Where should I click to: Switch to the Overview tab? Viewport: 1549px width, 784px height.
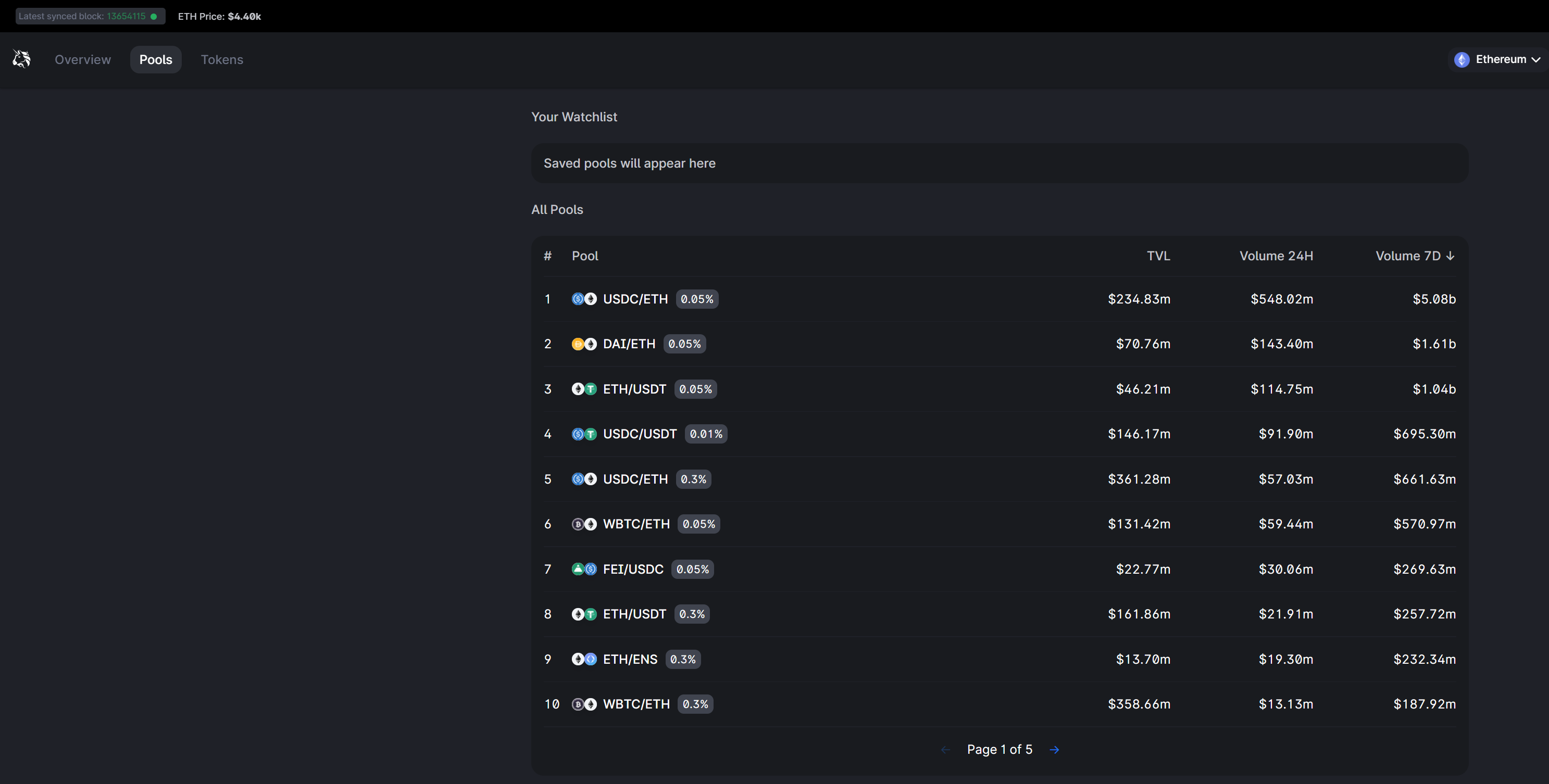(x=83, y=59)
